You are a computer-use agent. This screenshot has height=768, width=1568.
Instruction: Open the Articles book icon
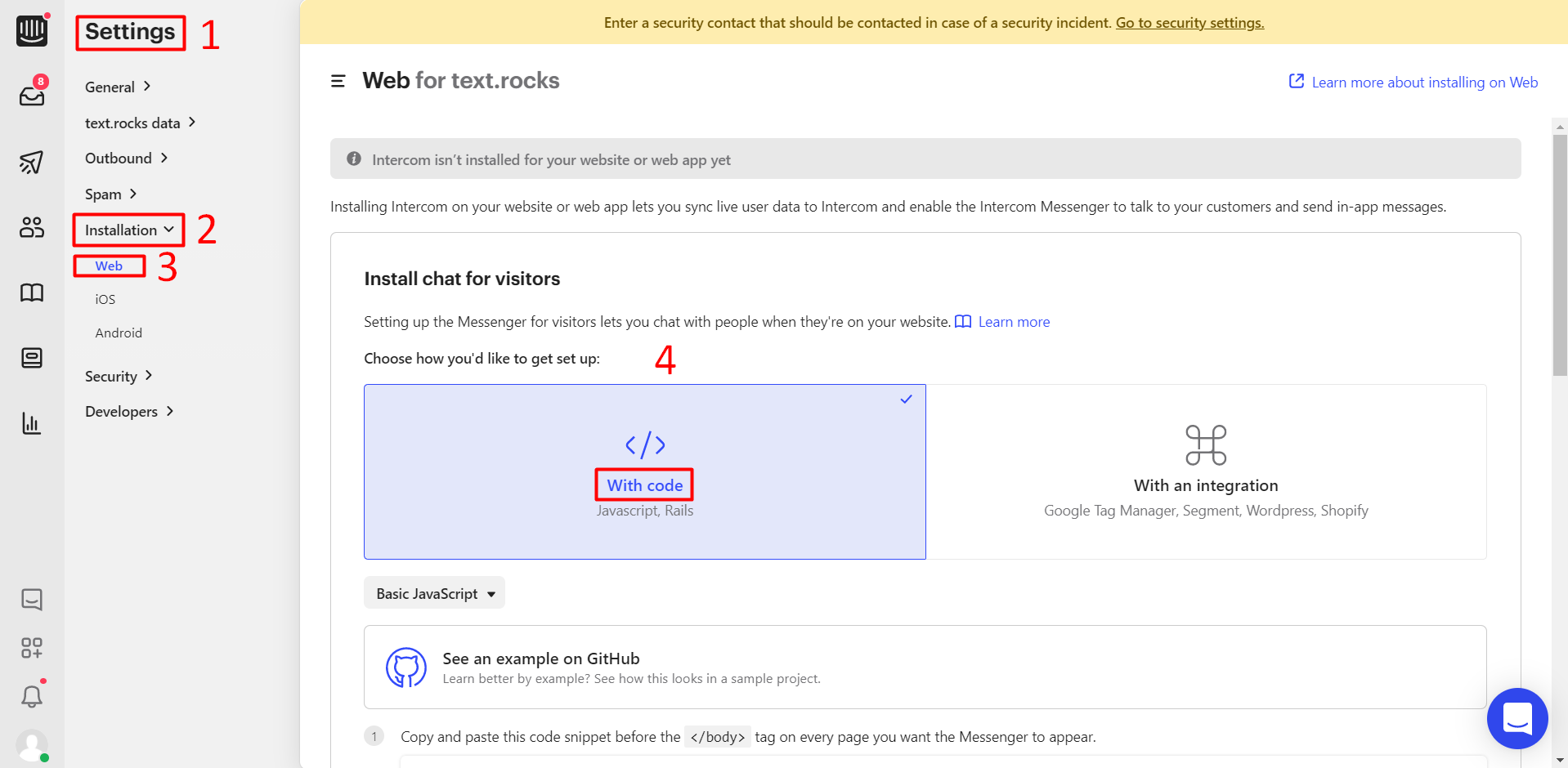32,292
